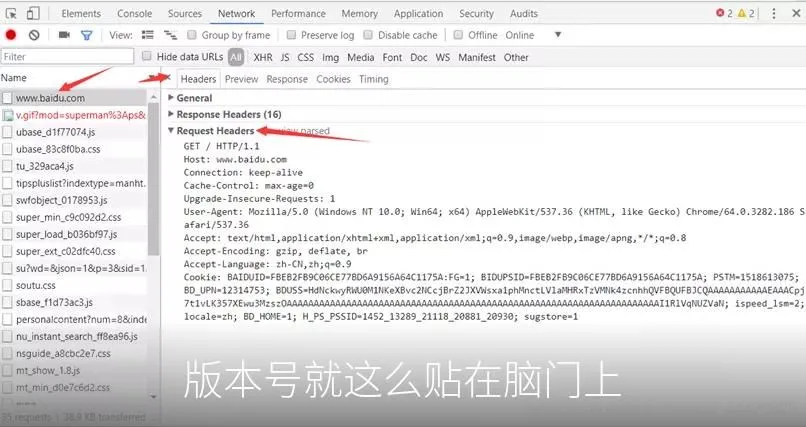Click the v.gif request image icon
806x427 pixels.
coord(8,115)
